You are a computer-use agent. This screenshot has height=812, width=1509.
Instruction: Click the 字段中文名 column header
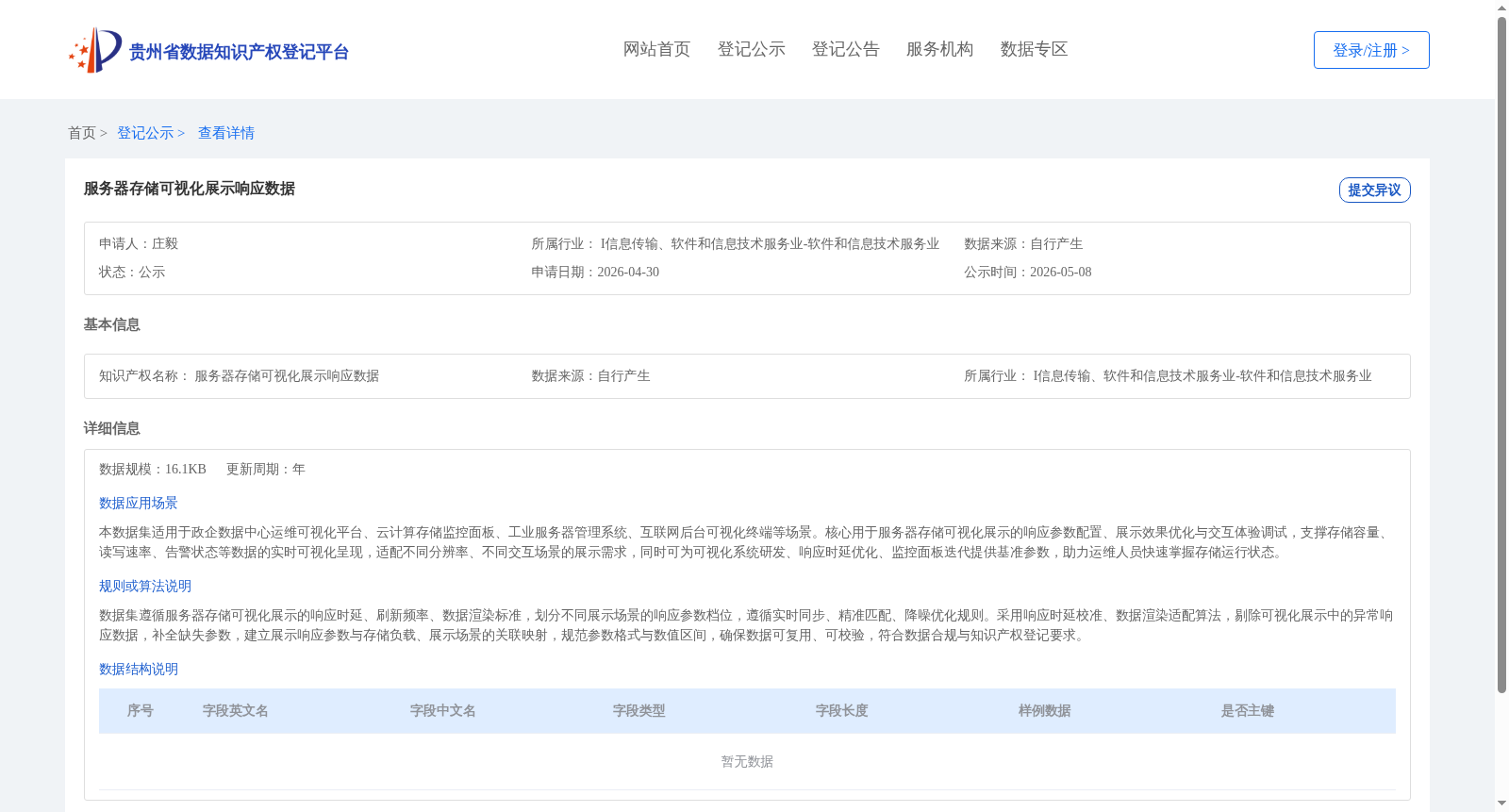pos(443,710)
